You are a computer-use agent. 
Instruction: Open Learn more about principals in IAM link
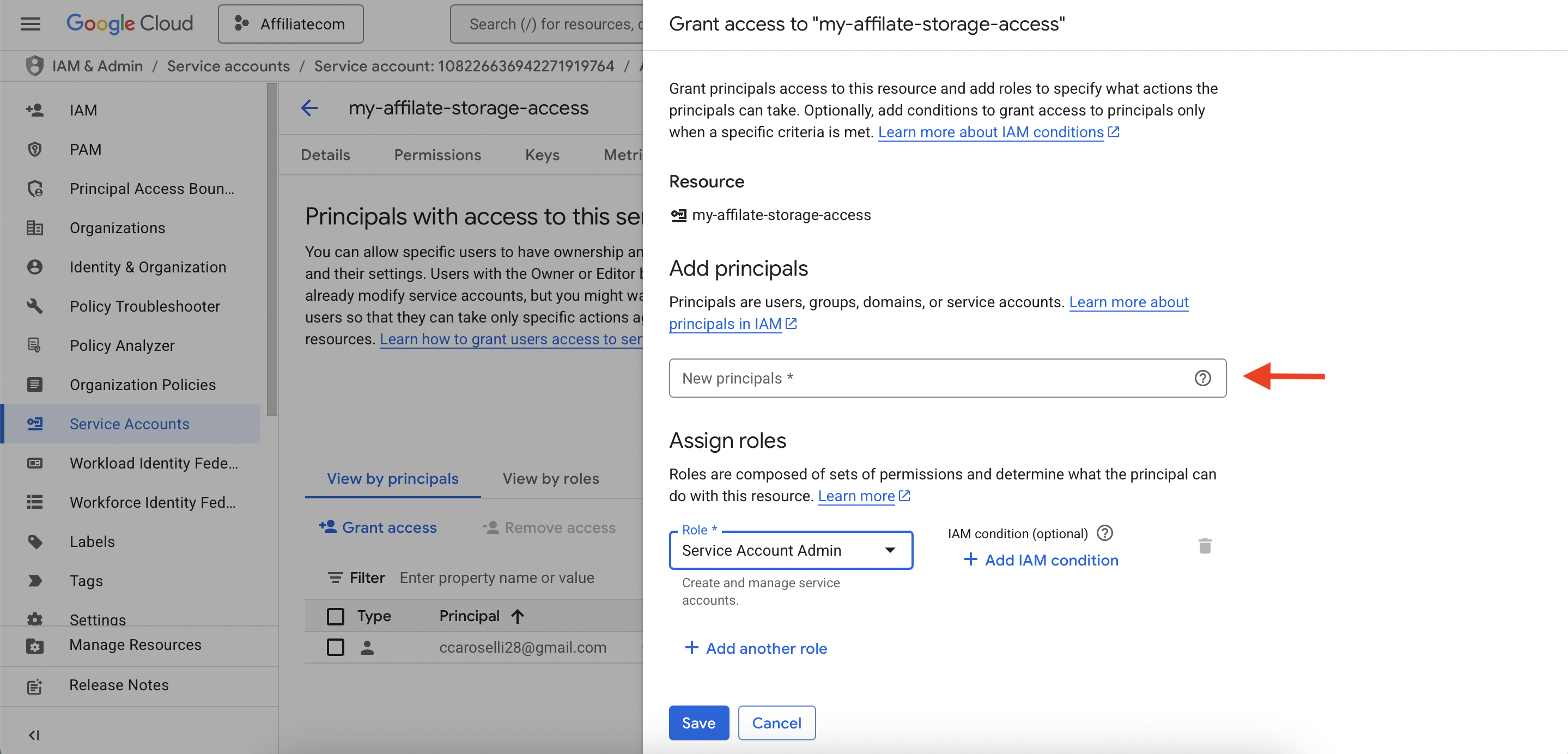[929, 313]
